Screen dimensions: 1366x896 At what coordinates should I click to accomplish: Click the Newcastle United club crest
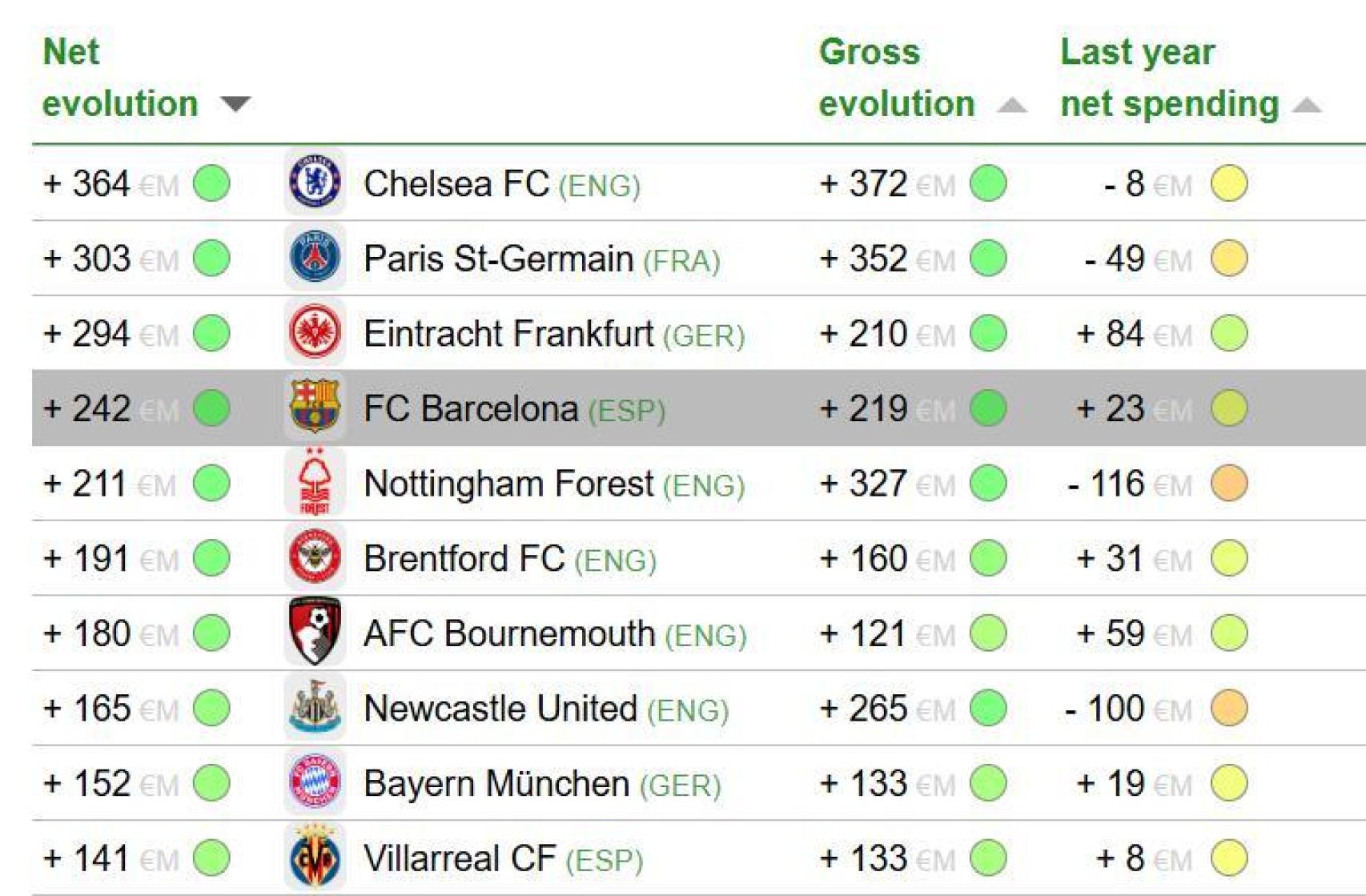pos(315,707)
